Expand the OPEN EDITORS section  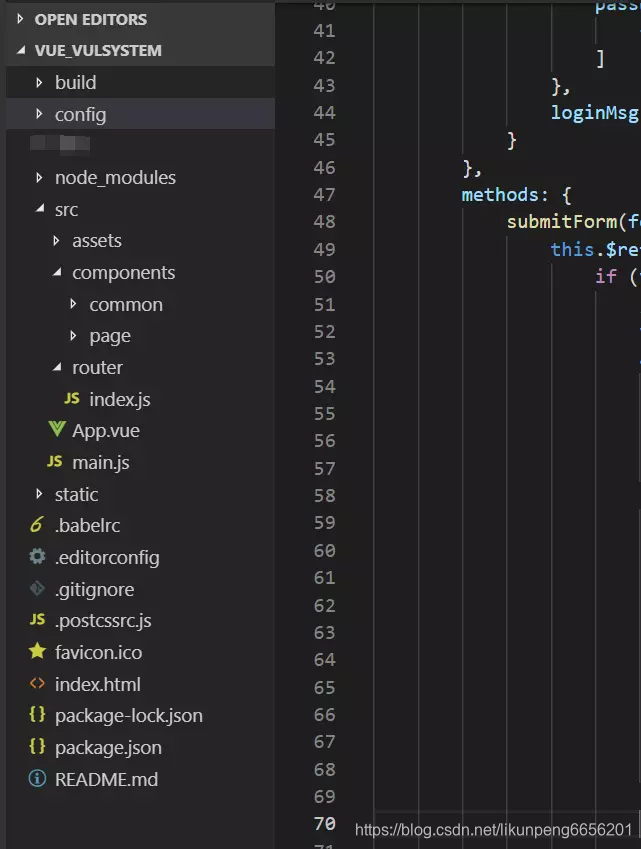tap(20, 19)
